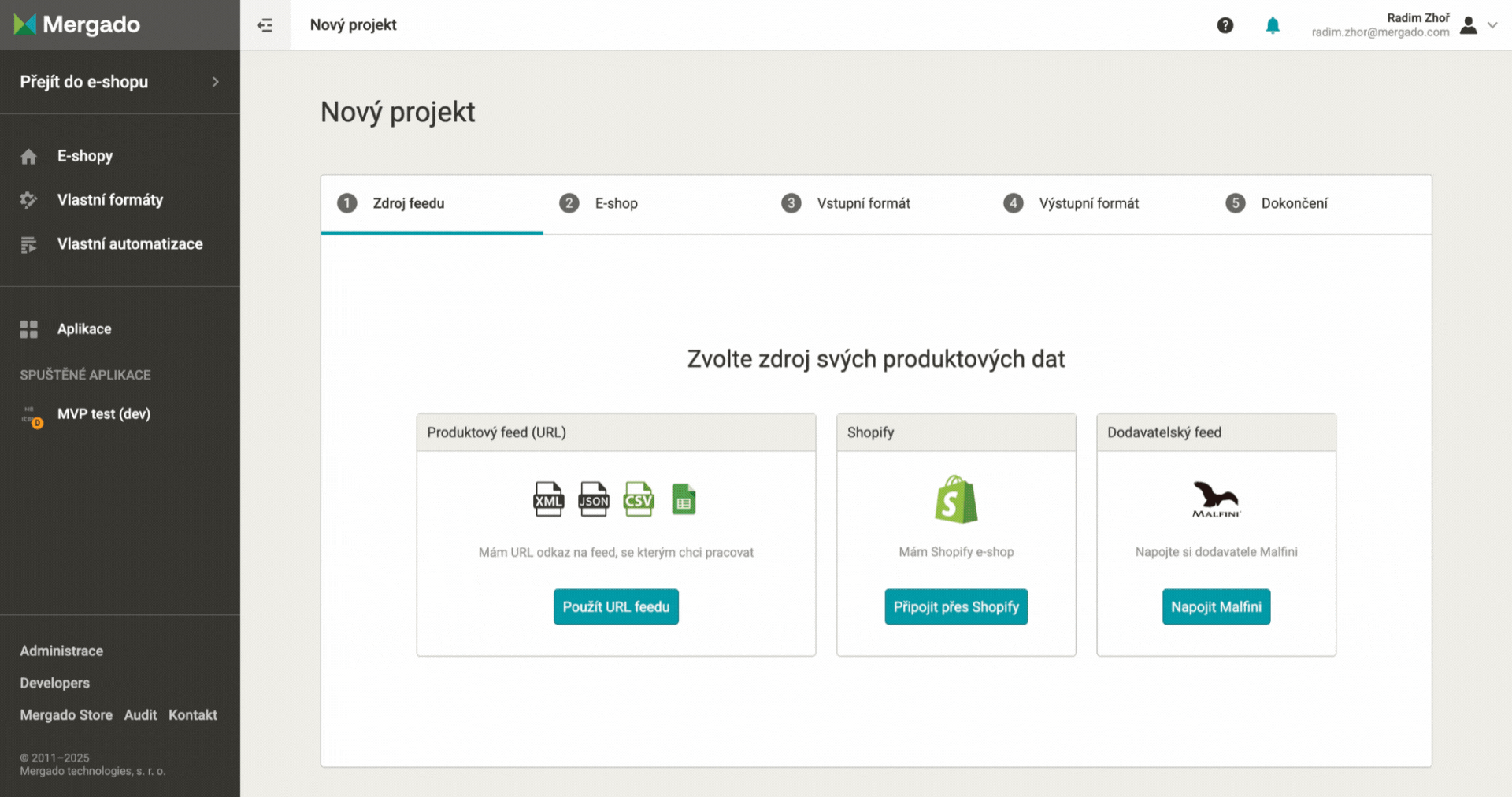Open the notifications bell
The height and width of the screenshot is (797, 1512).
coord(1273,25)
